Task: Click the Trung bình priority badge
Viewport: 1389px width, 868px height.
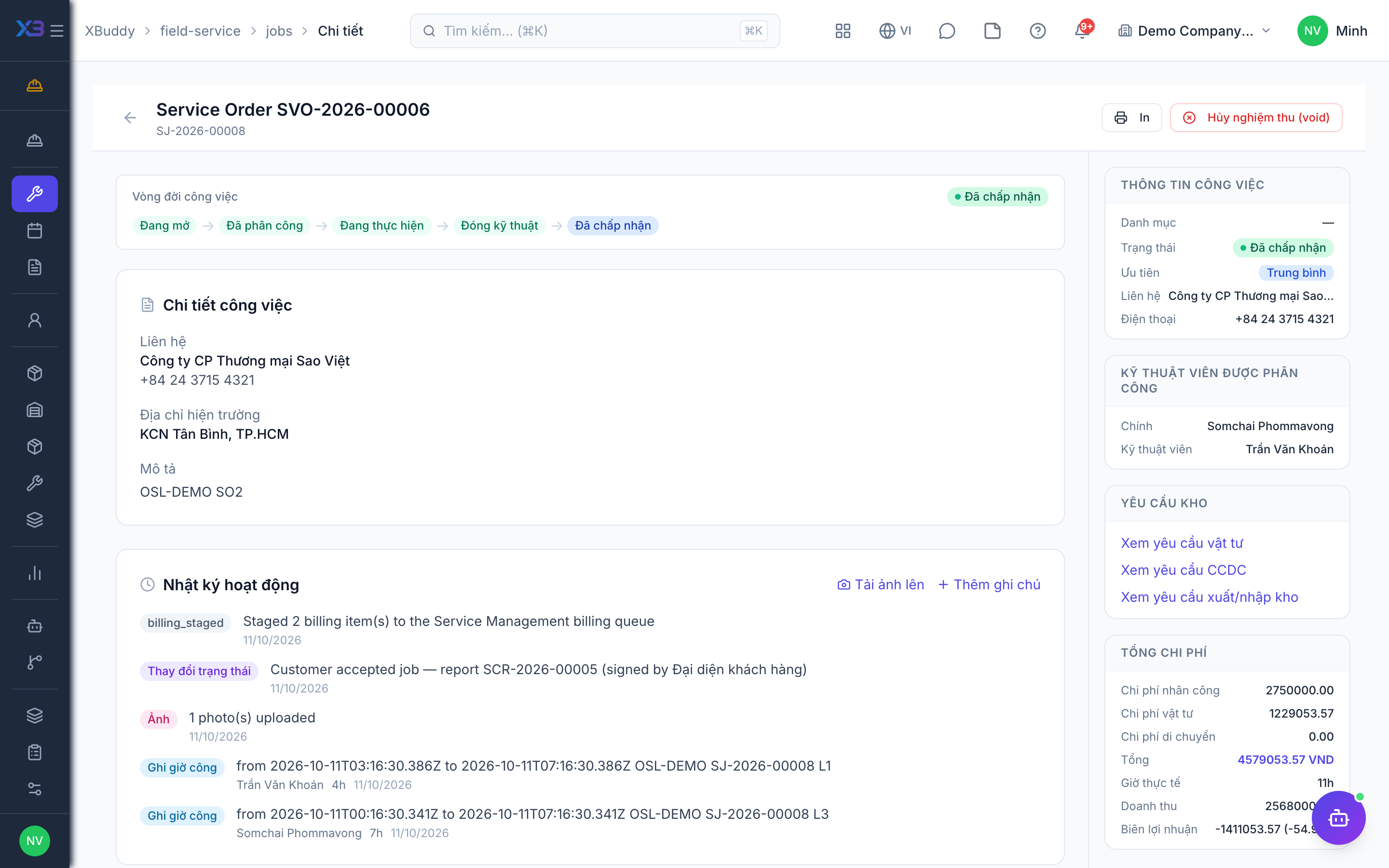Action: tap(1295, 272)
